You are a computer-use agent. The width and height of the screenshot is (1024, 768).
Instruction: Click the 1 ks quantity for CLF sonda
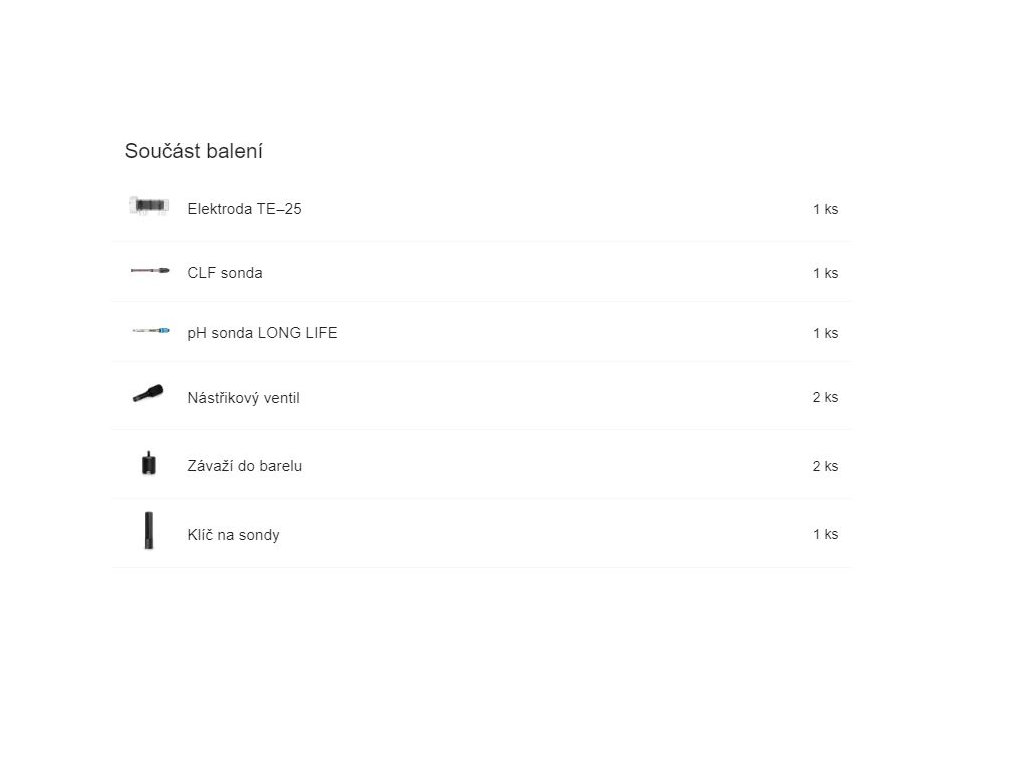click(x=825, y=273)
